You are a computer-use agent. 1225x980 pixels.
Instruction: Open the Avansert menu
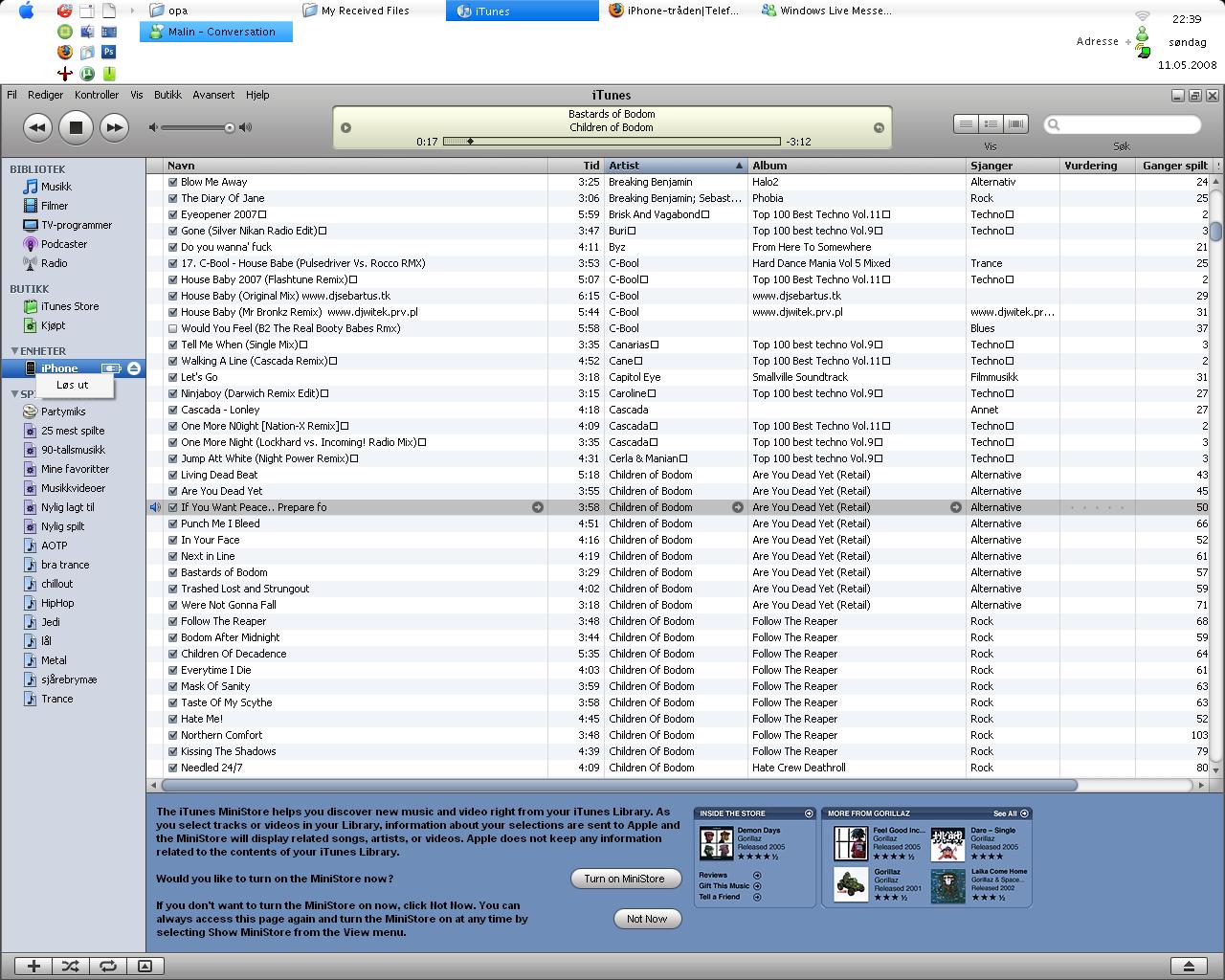click(213, 95)
